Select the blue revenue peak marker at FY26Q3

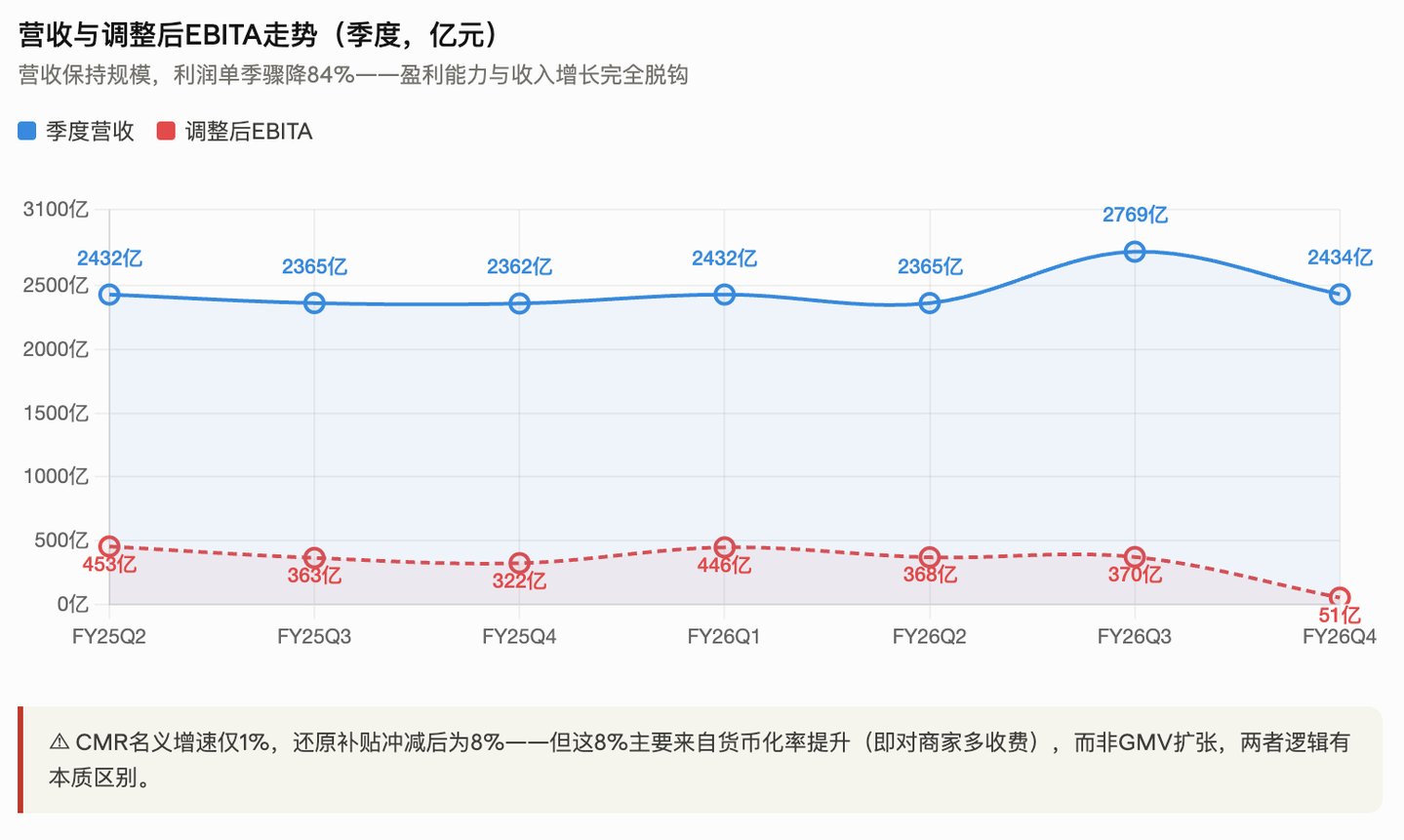1135,252
